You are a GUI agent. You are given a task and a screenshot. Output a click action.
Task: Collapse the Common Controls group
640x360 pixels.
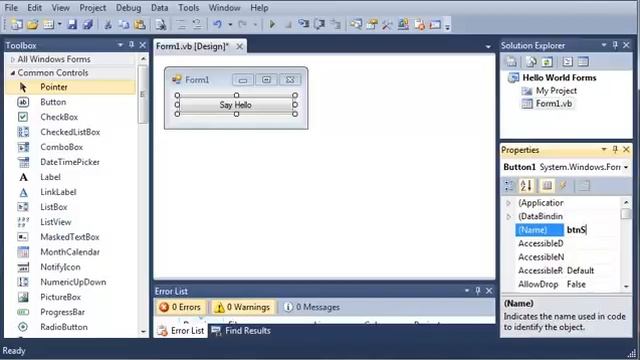pyautogui.click(x=13, y=73)
